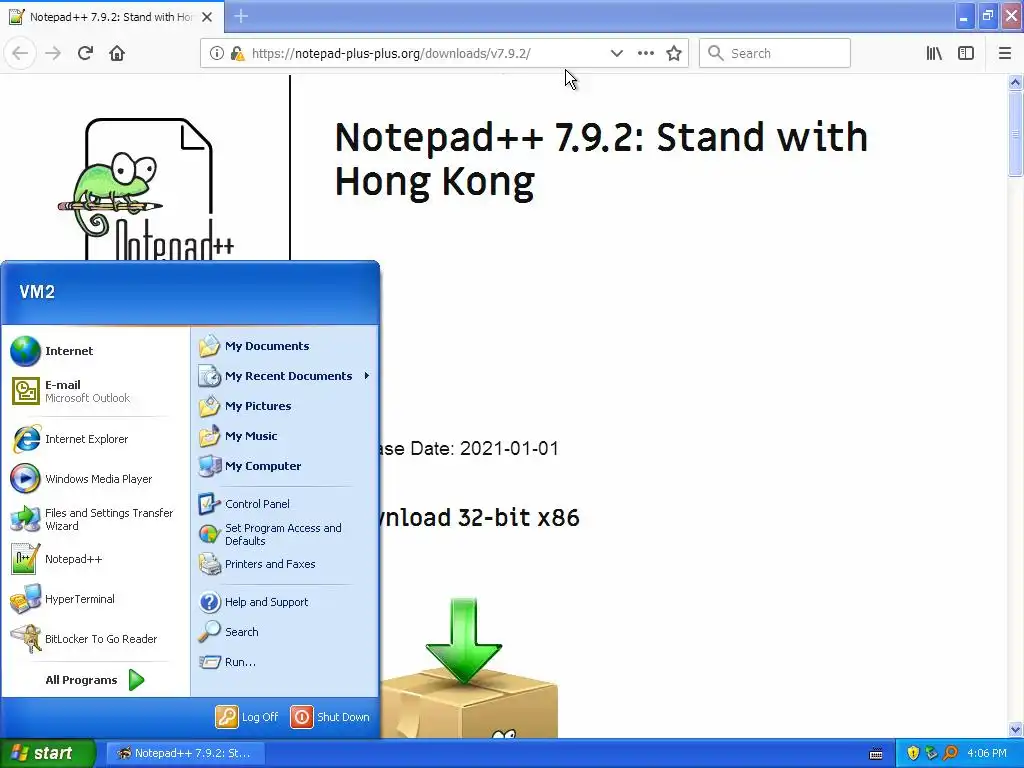
Task: Show address bar history dropdown arrow
Action: coord(616,53)
